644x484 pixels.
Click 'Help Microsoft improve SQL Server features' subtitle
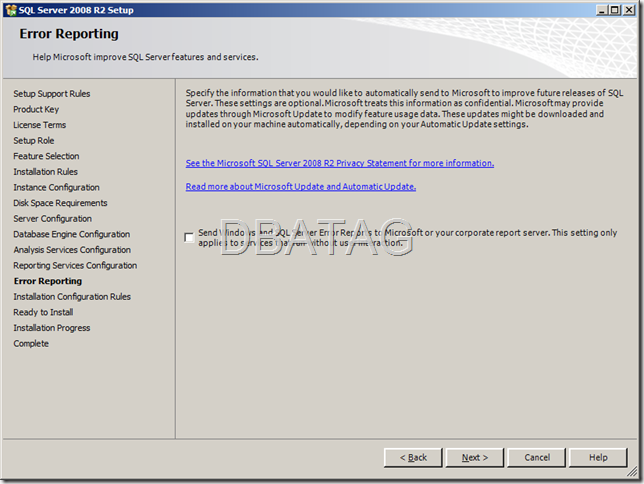pyautogui.click(x=145, y=57)
